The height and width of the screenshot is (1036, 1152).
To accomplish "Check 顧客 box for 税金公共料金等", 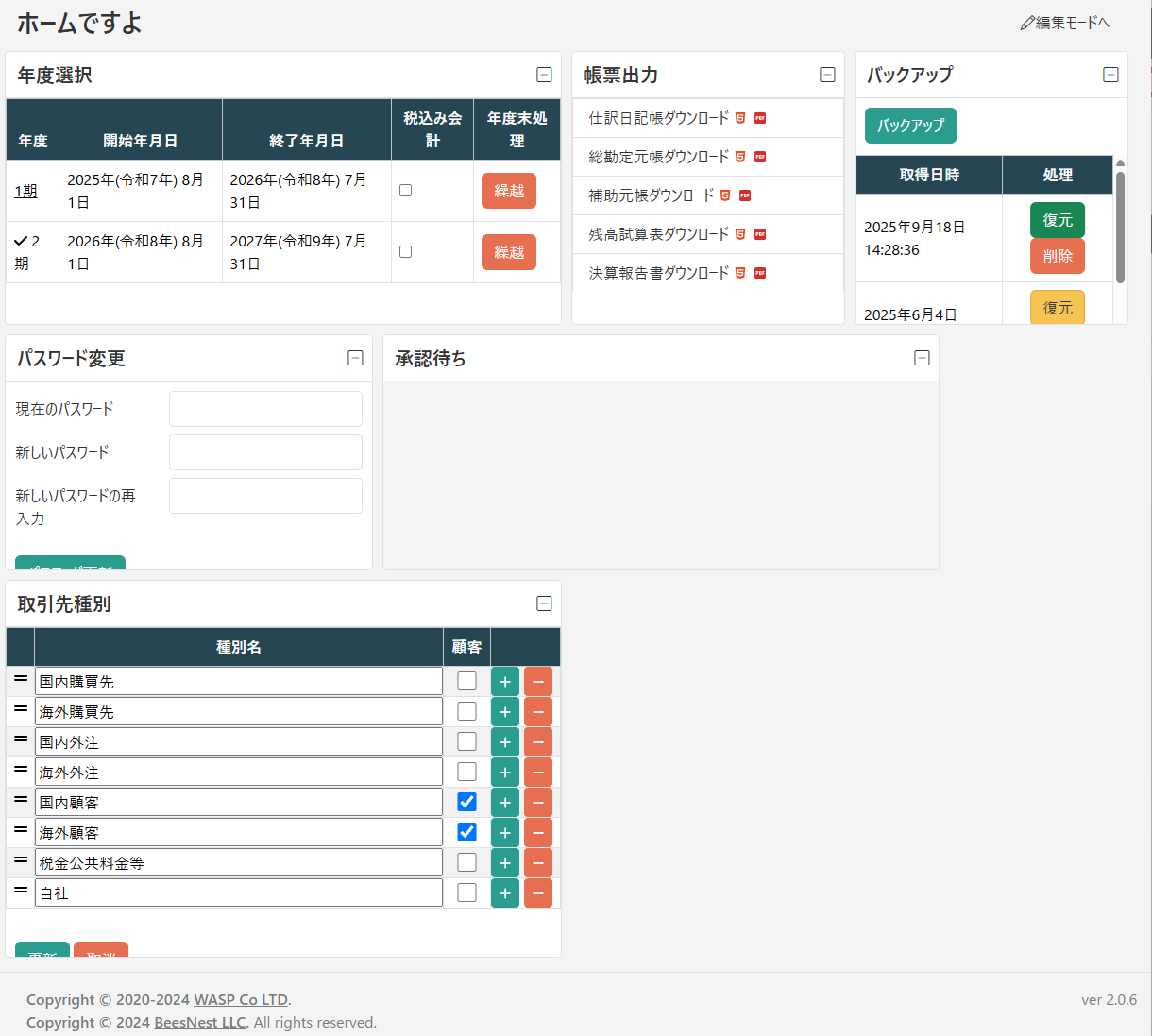I will point(466,862).
